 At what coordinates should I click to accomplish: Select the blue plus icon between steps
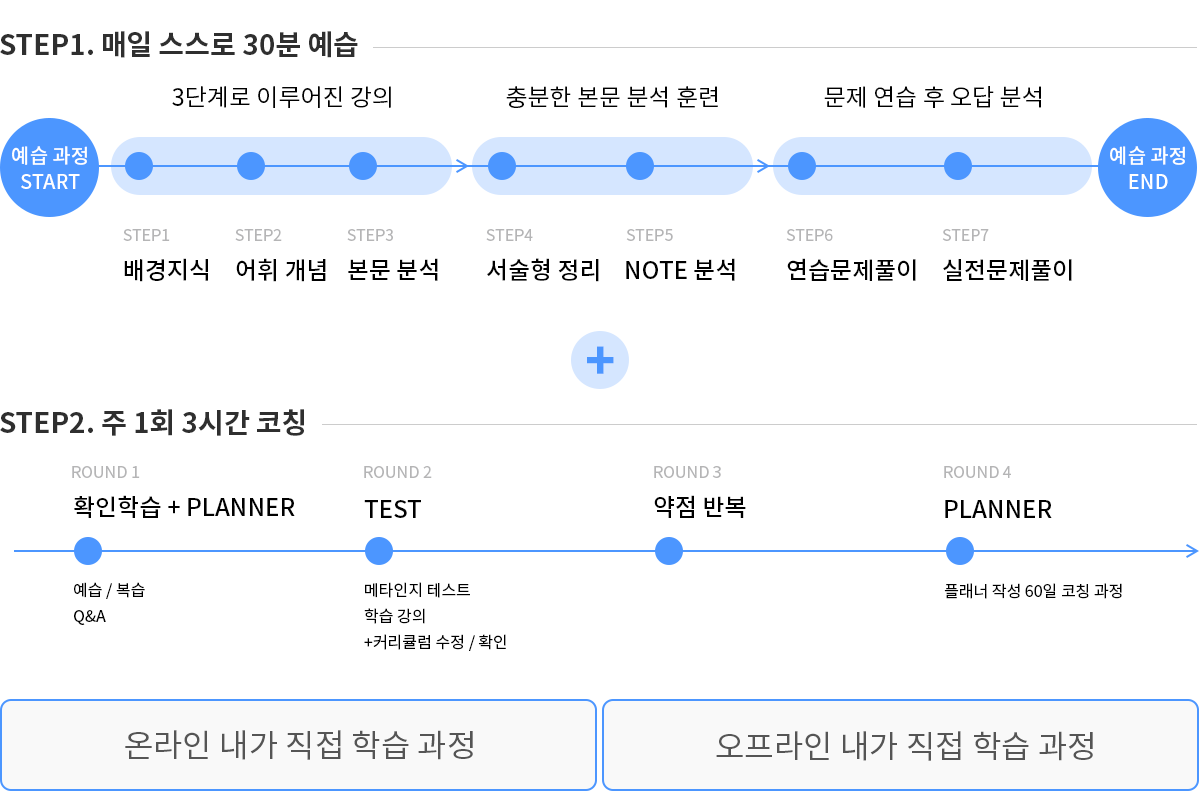coord(600,360)
